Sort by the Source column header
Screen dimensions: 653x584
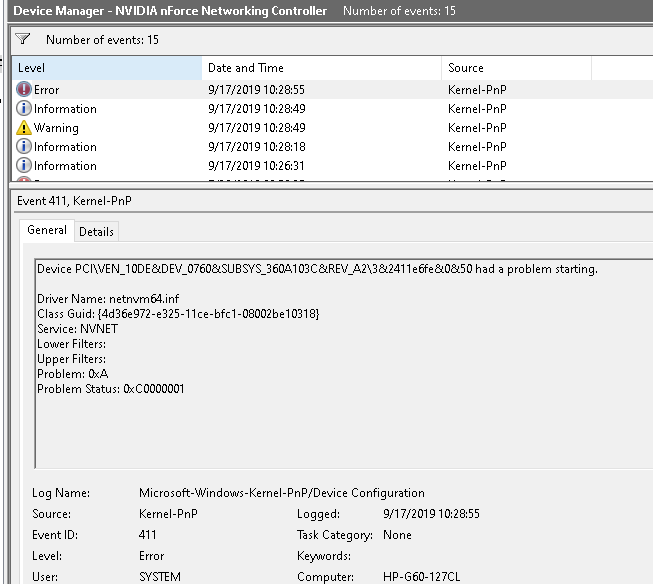(x=516, y=68)
